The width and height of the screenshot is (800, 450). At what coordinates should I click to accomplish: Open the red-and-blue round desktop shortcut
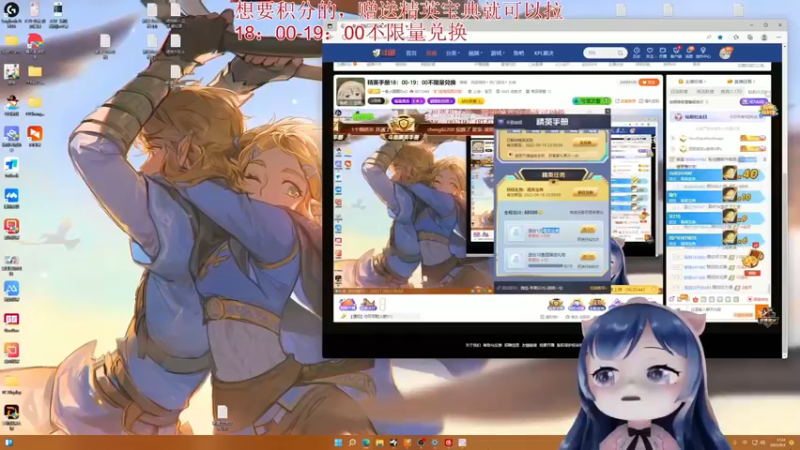tap(35, 43)
